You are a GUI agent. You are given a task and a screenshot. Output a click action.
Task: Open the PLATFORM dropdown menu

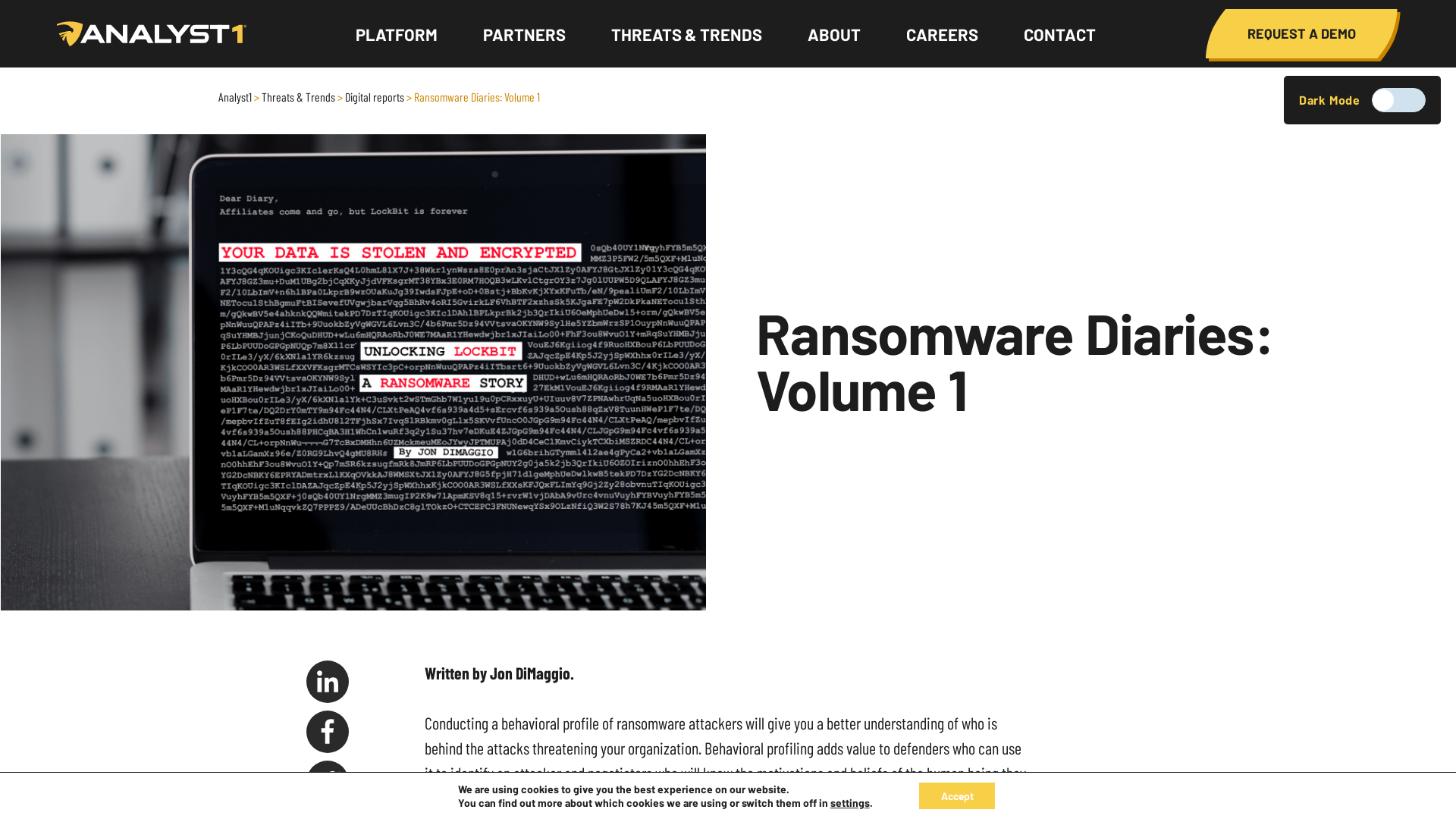[395, 34]
